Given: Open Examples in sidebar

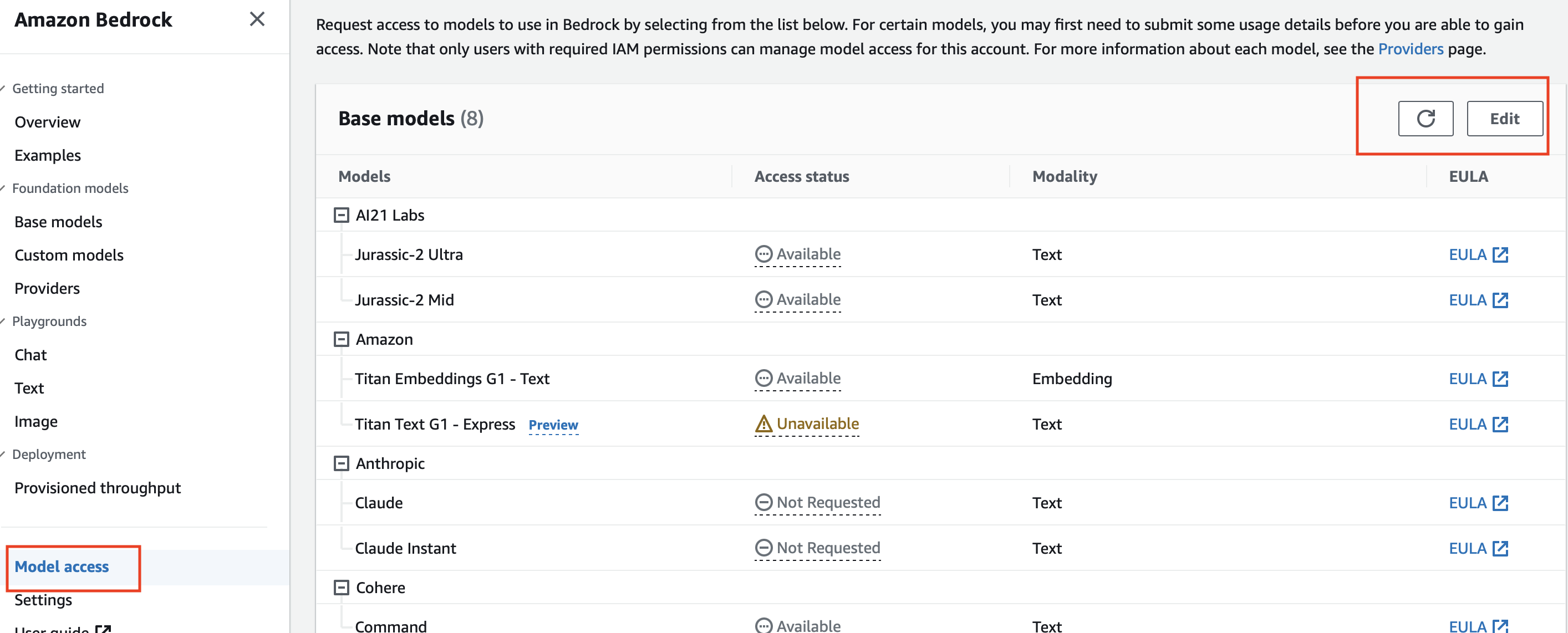Looking at the screenshot, I should pyautogui.click(x=48, y=156).
